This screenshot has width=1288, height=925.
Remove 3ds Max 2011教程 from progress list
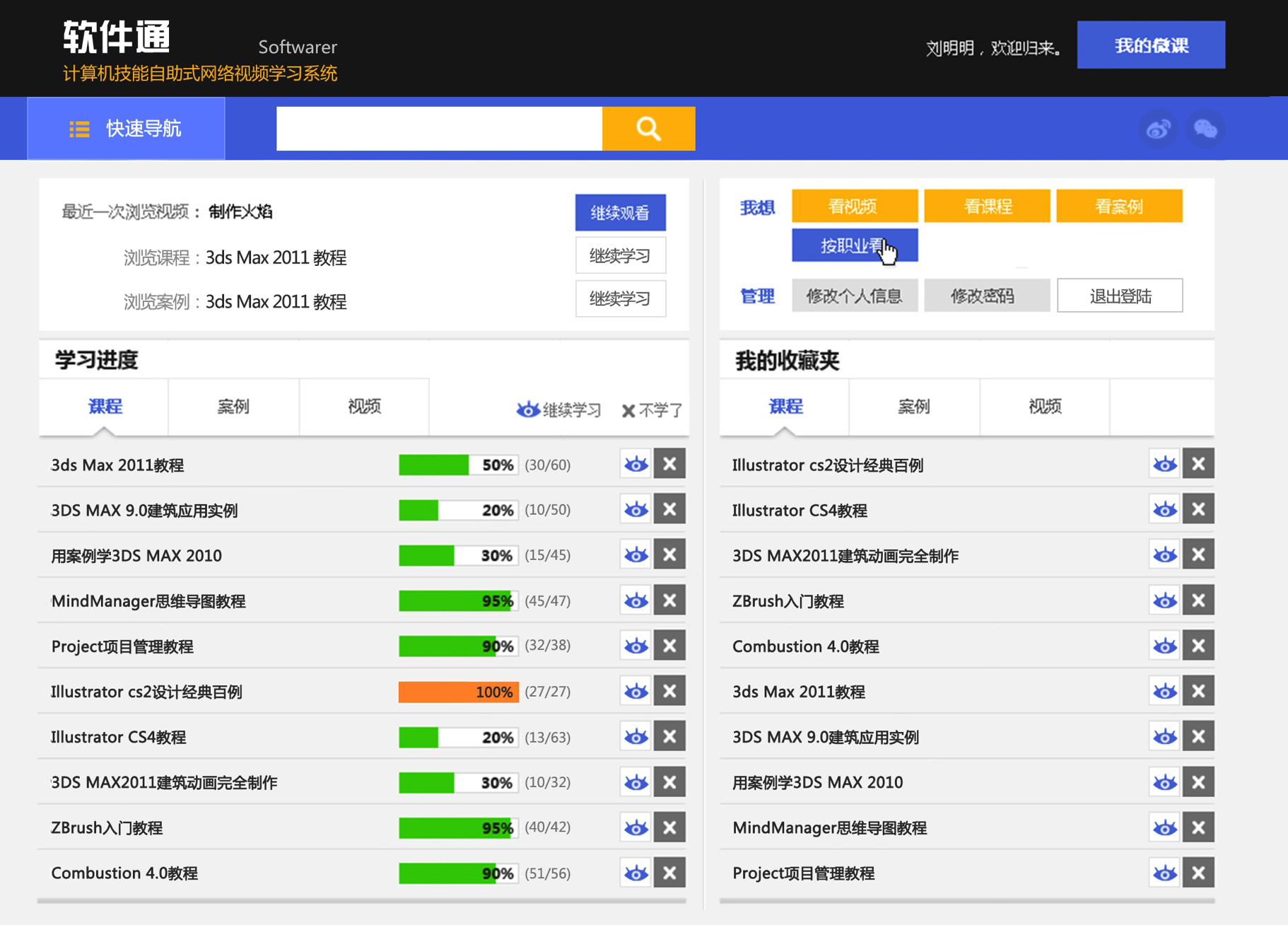pos(669,464)
